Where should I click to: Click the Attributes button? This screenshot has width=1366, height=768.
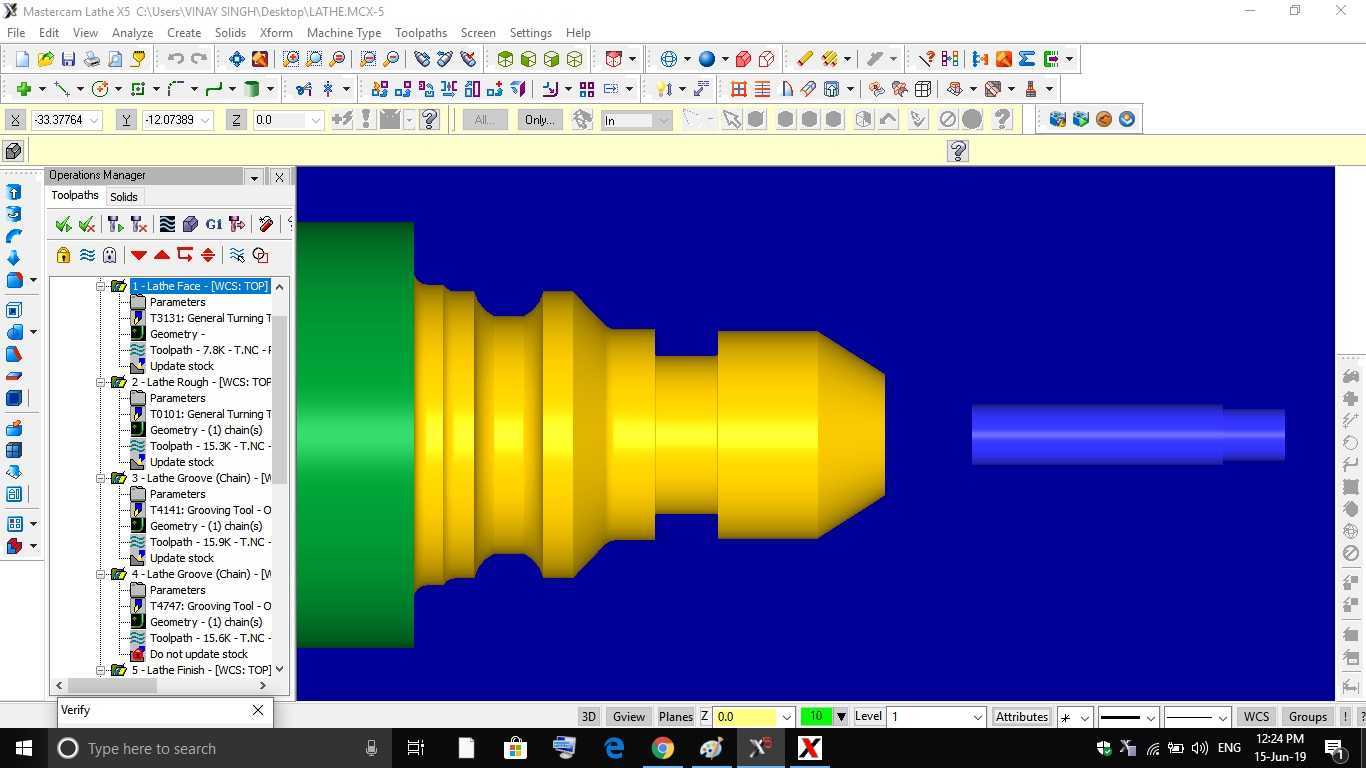[x=1022, y=717]
